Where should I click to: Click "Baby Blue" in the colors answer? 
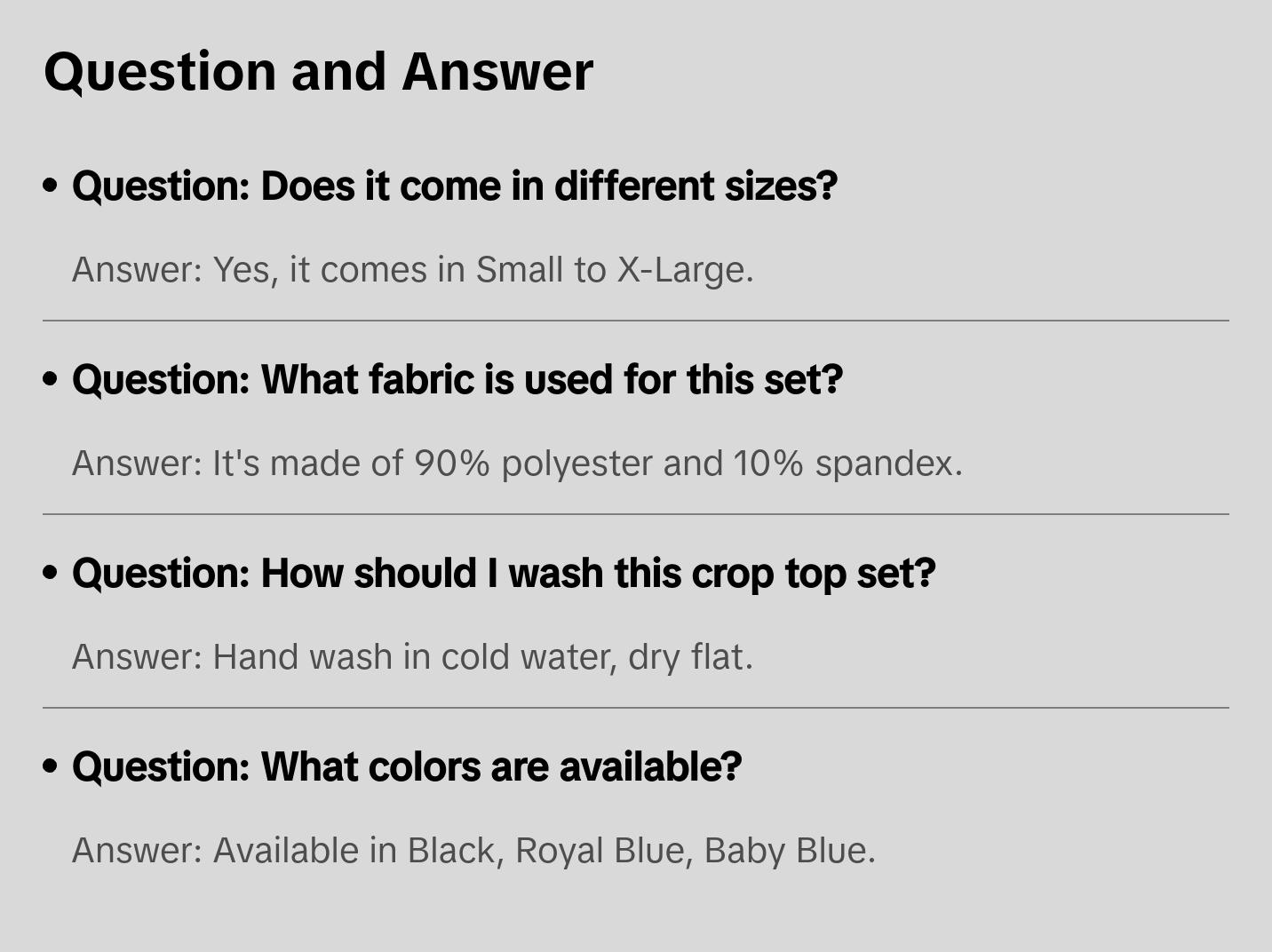pyautogui.click(x=786, y=851)
